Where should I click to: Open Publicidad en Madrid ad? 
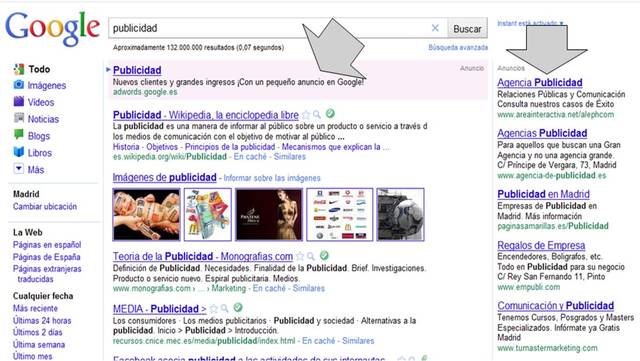(543, 194)
